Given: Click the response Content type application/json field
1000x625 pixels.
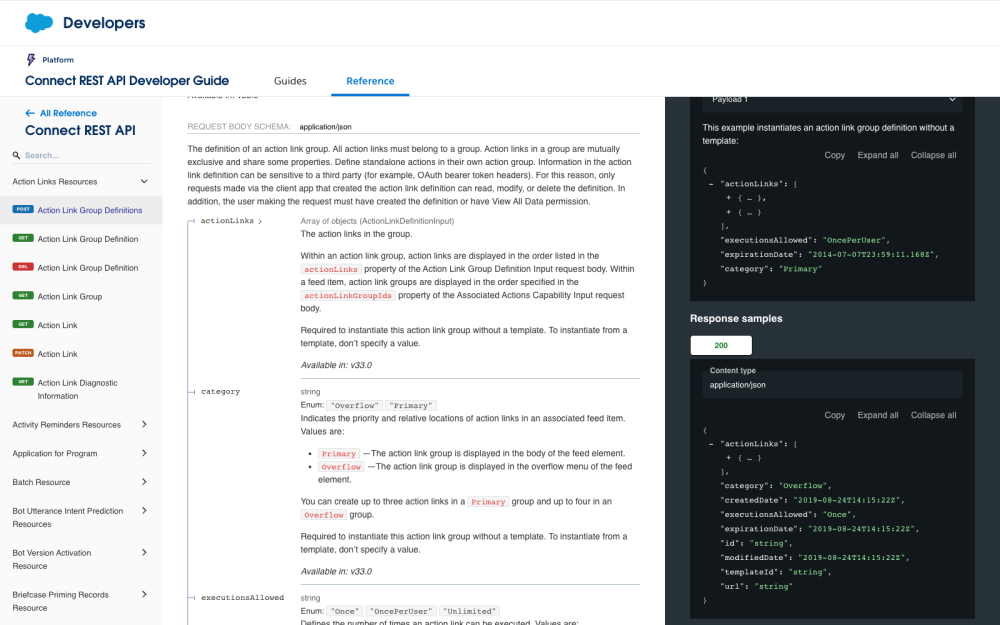Looking at the screenshot, I should 832,385.
